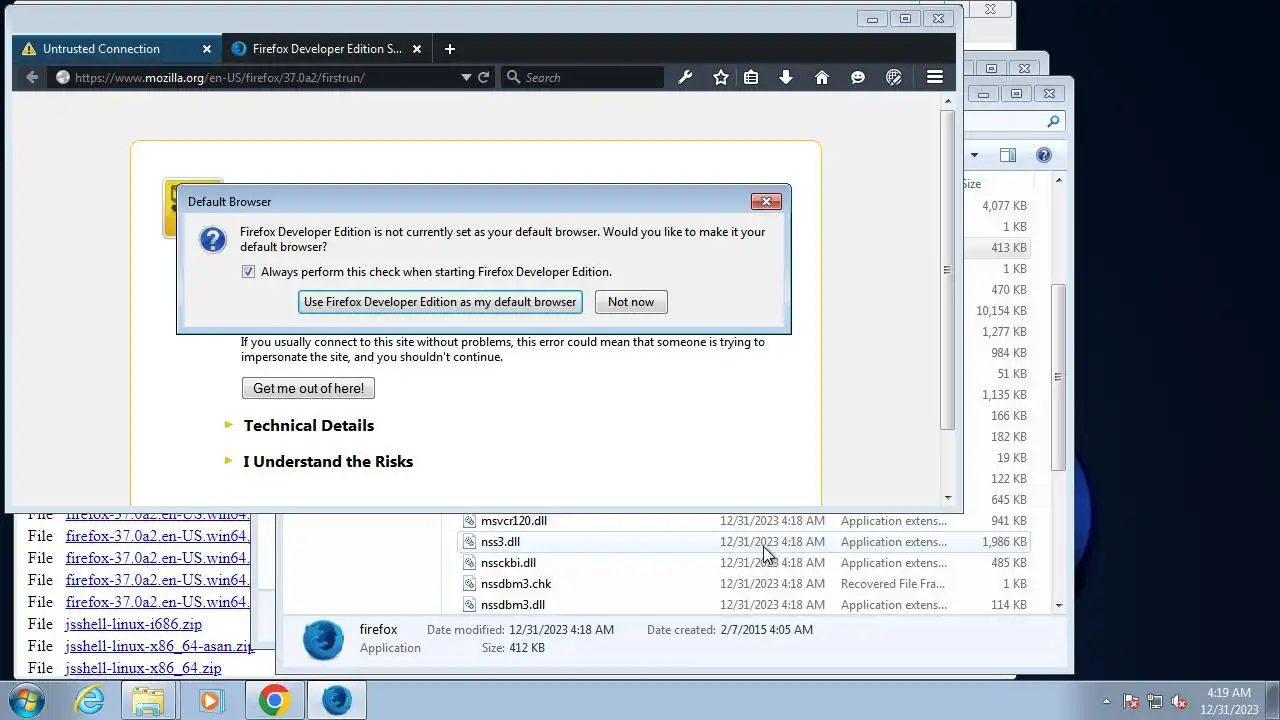The width and height of the screenshot is (1280, 720).
Task: Go to Firefox home page icon
Action: coord(822,77)
